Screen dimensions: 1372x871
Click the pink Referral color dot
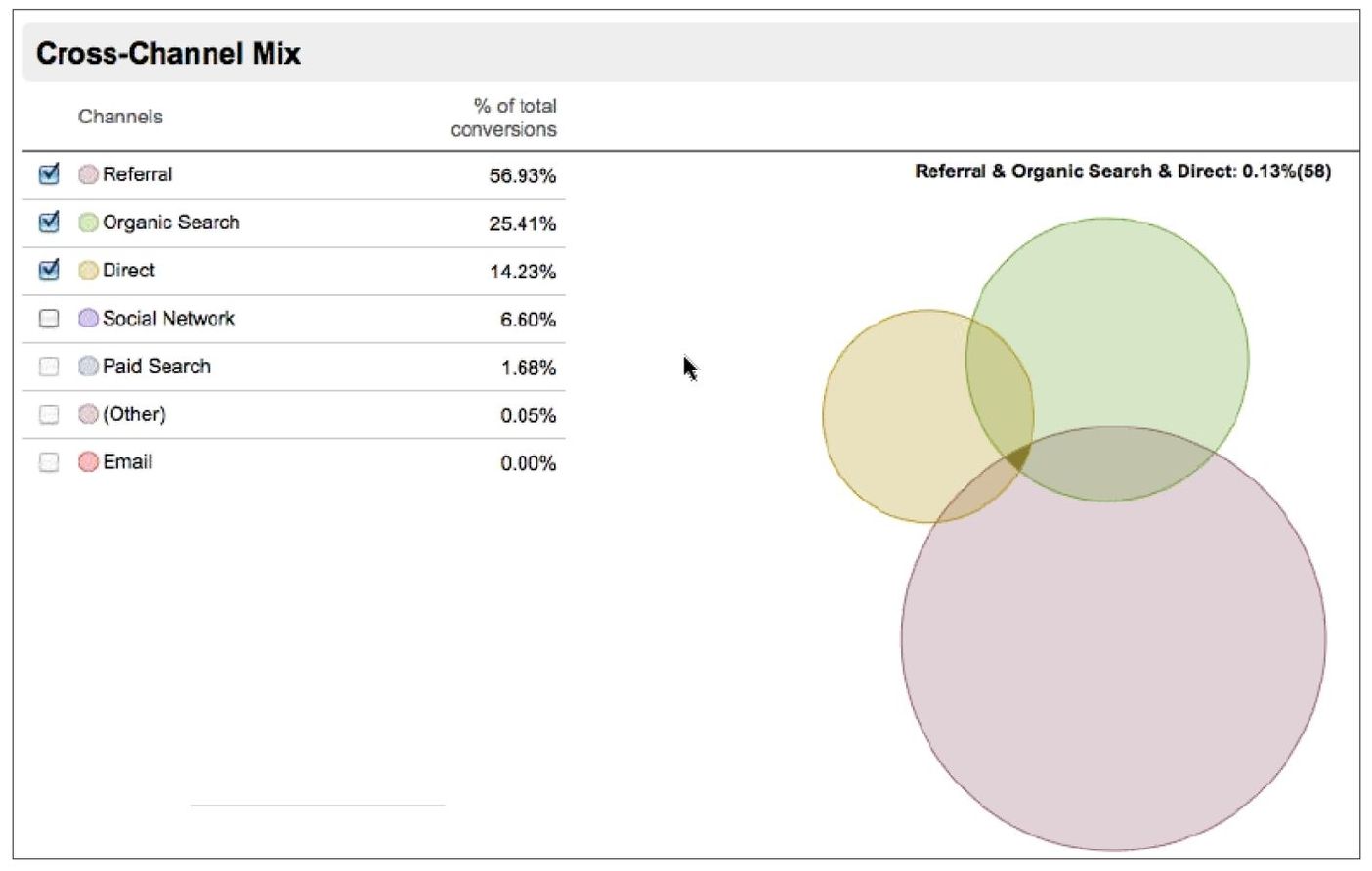(x=88, y=175)
